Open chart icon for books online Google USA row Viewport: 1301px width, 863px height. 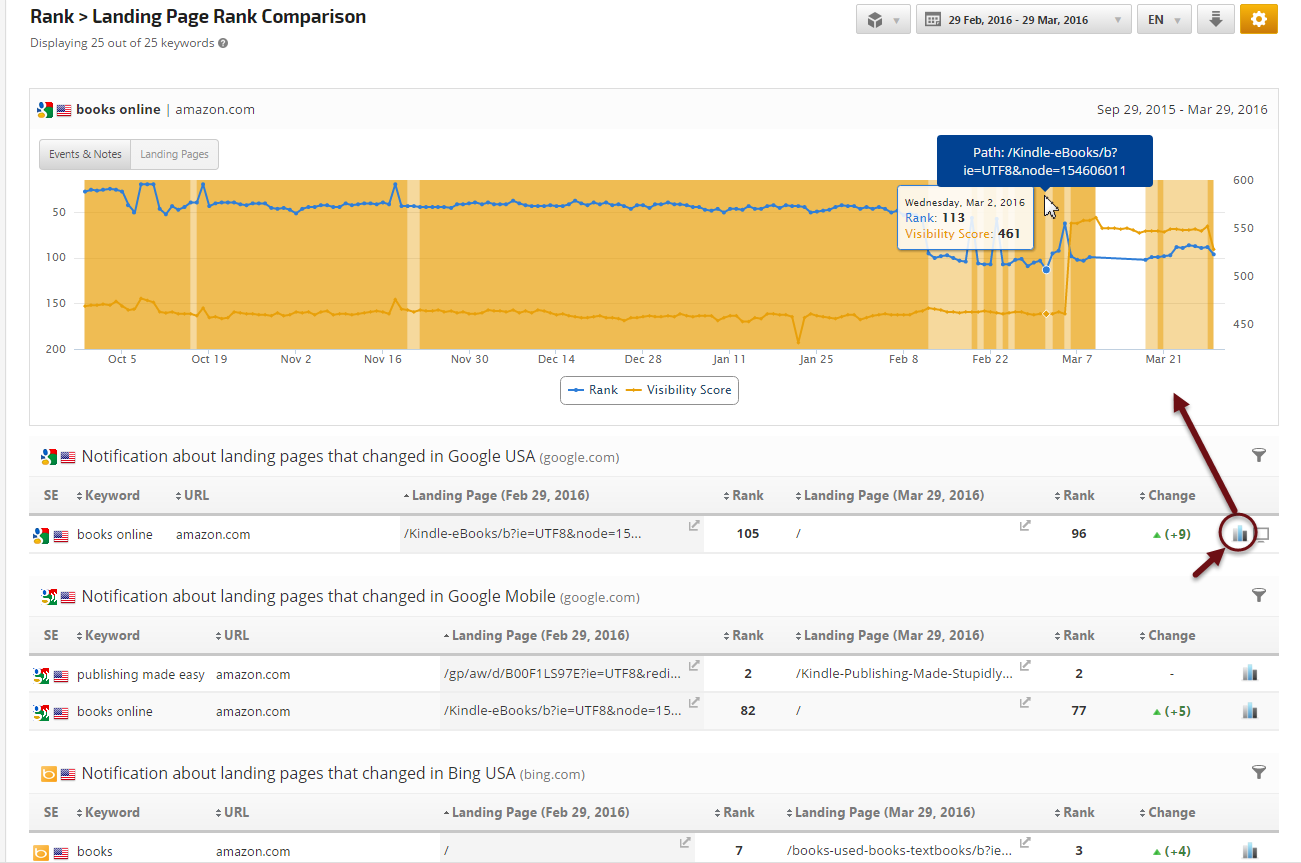[x=1240, y=534]
